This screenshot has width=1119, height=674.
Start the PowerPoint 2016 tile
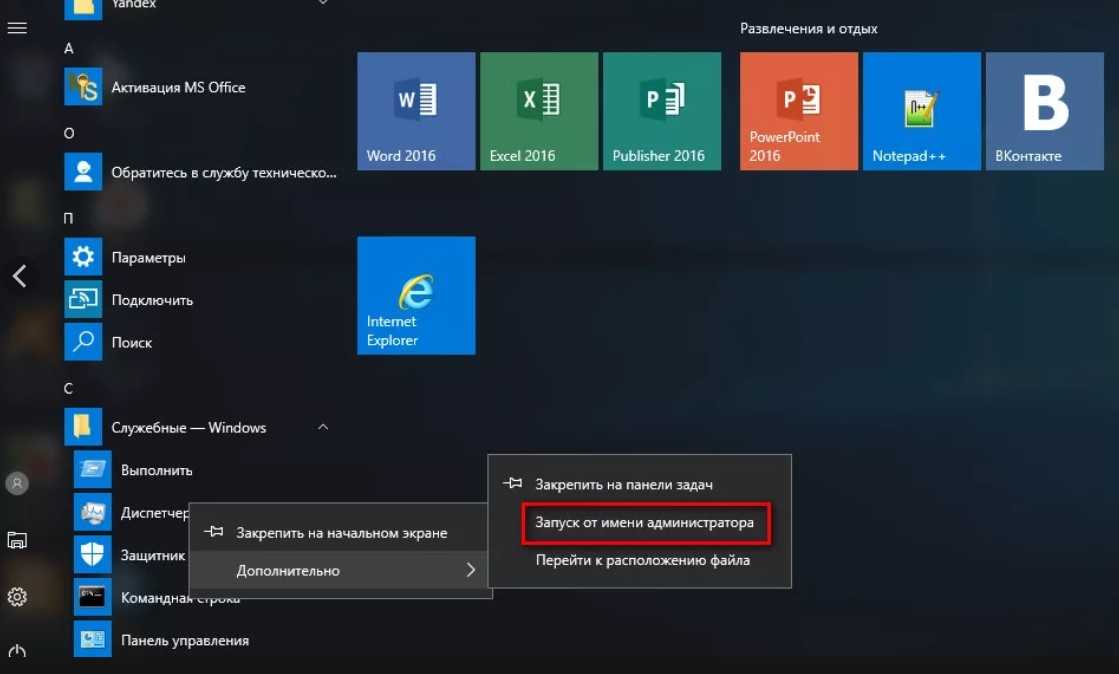(799, 111)
